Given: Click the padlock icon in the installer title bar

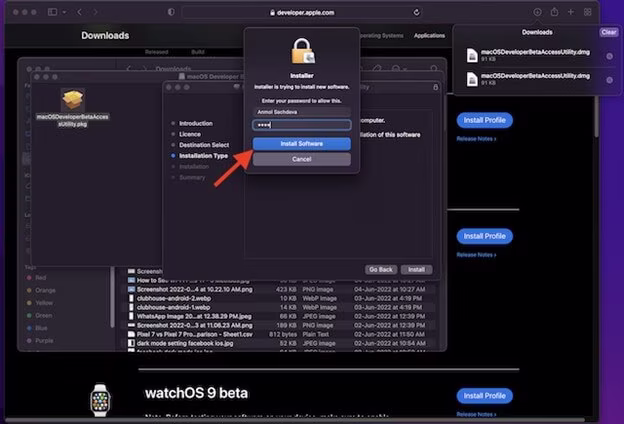Looking at the screenshot, I should 435,87.
